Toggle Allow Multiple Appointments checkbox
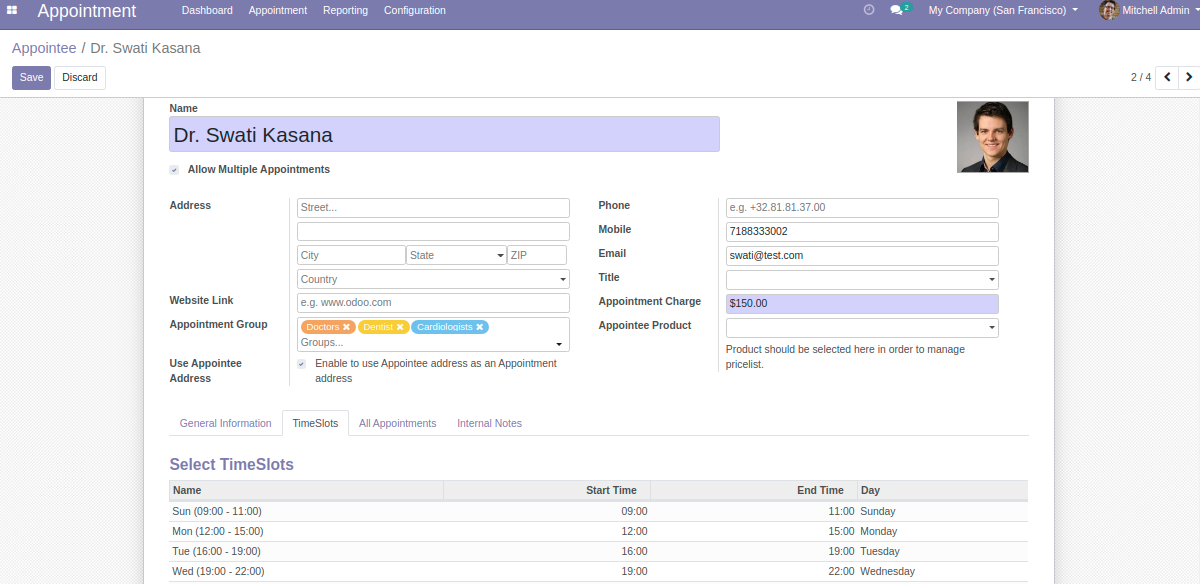 point(175,170)
